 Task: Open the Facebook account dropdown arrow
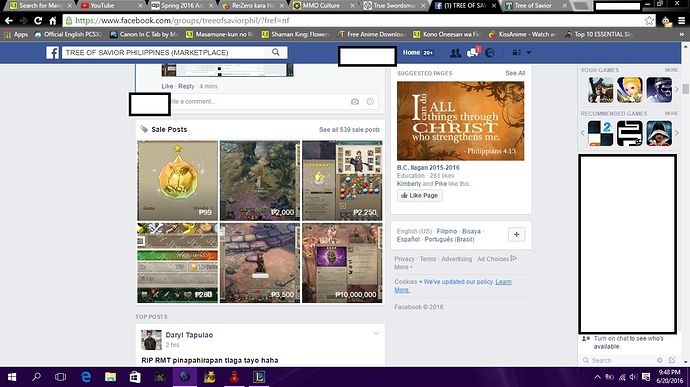click(529, 52)
